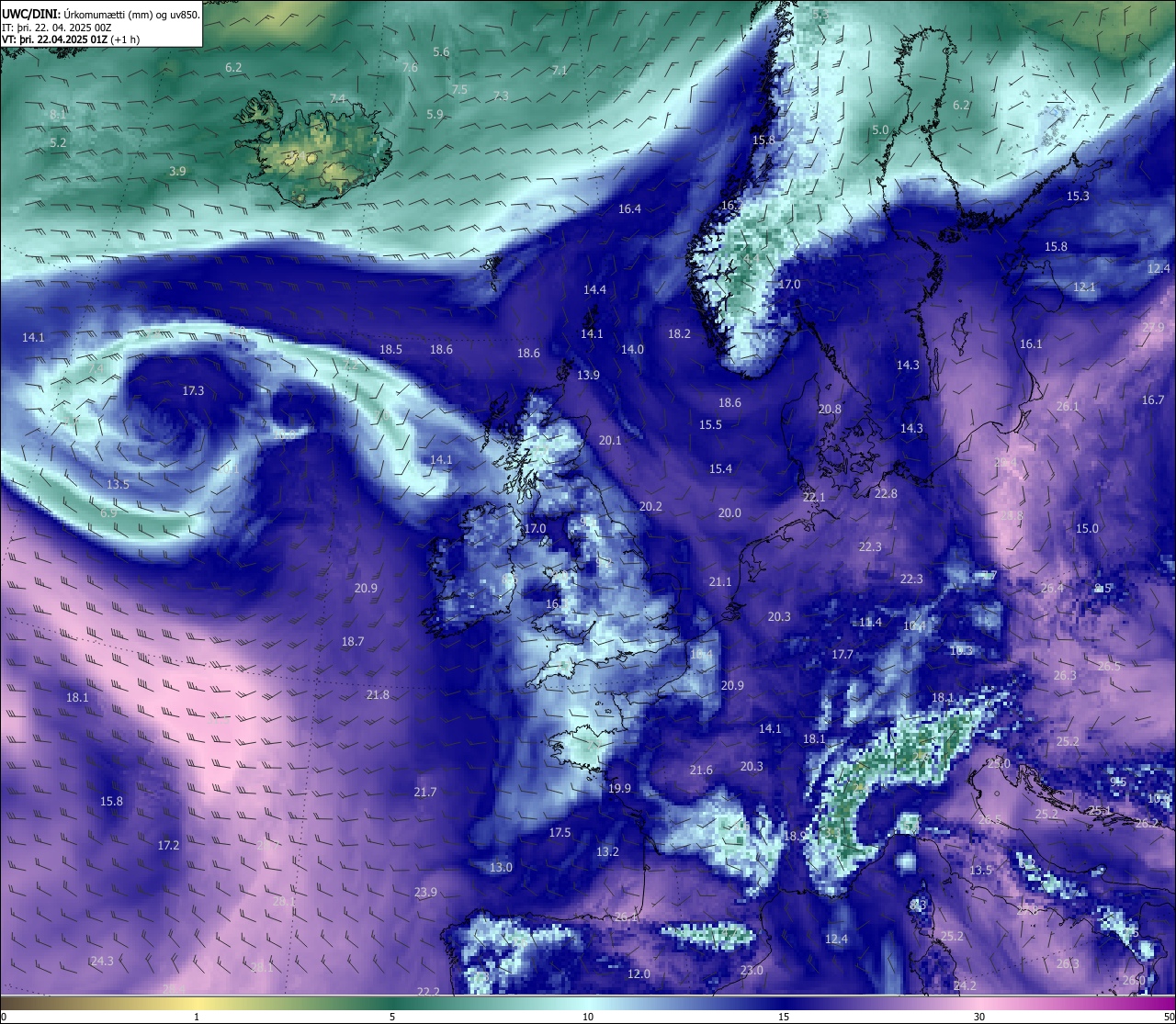The height and width of the screenshot is (1024, 1176).
Task: Click the 8.1 value on the map
Action: (x=58, y=115)
